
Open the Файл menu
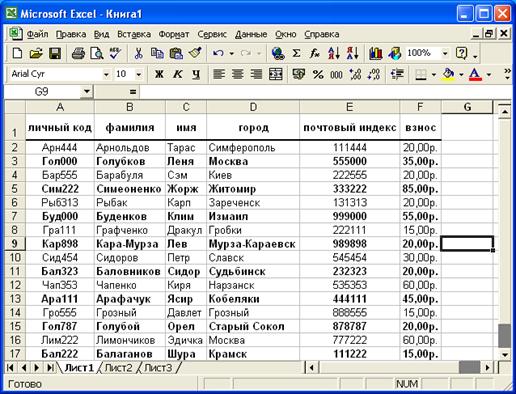pyautogui.click(x=37, y=34)
